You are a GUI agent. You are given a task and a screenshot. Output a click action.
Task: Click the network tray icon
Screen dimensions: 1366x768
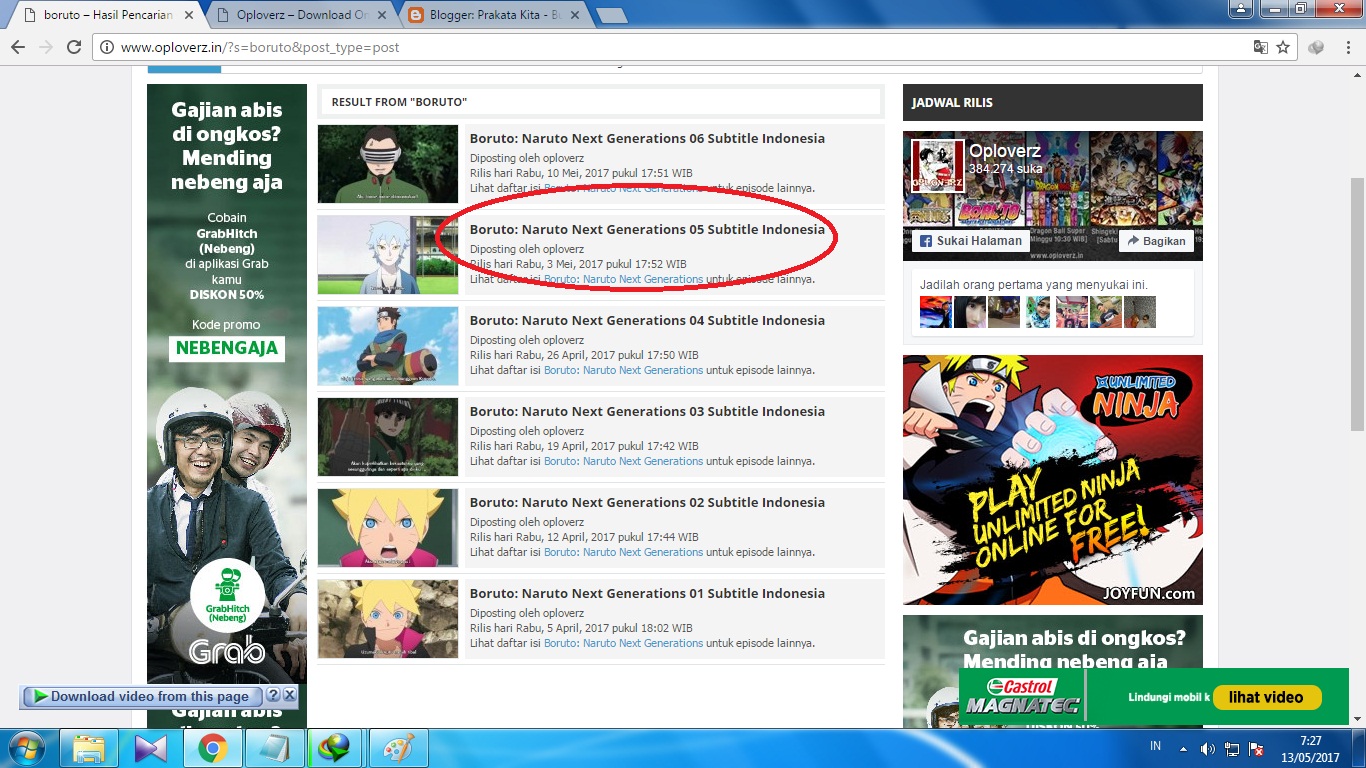1232,748
